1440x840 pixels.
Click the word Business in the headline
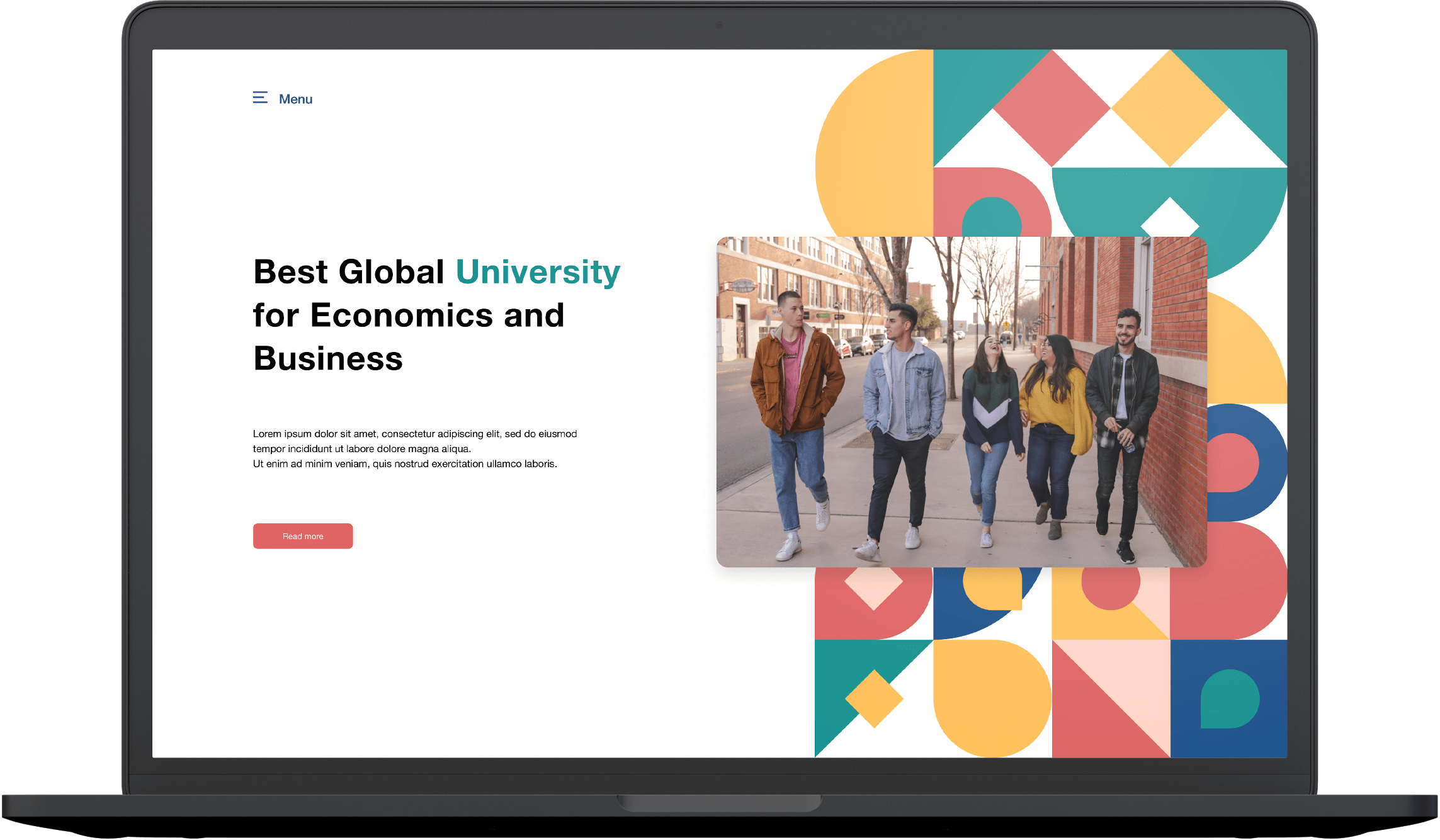[x=327, y=359]
